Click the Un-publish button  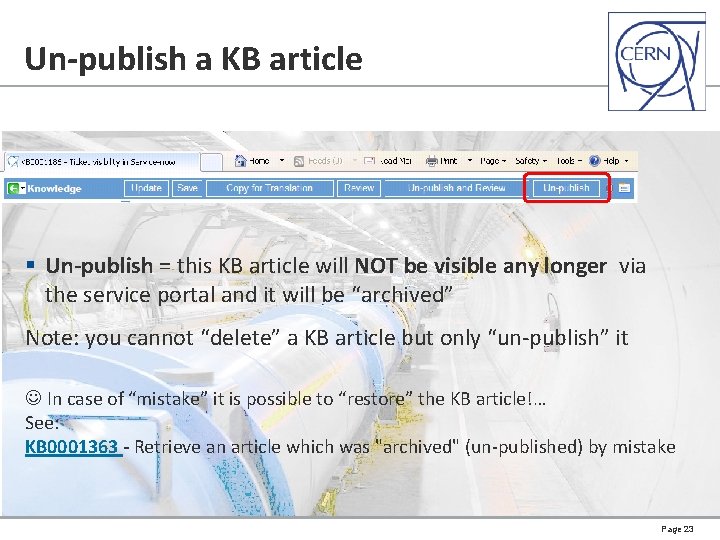tap(566, 188)
